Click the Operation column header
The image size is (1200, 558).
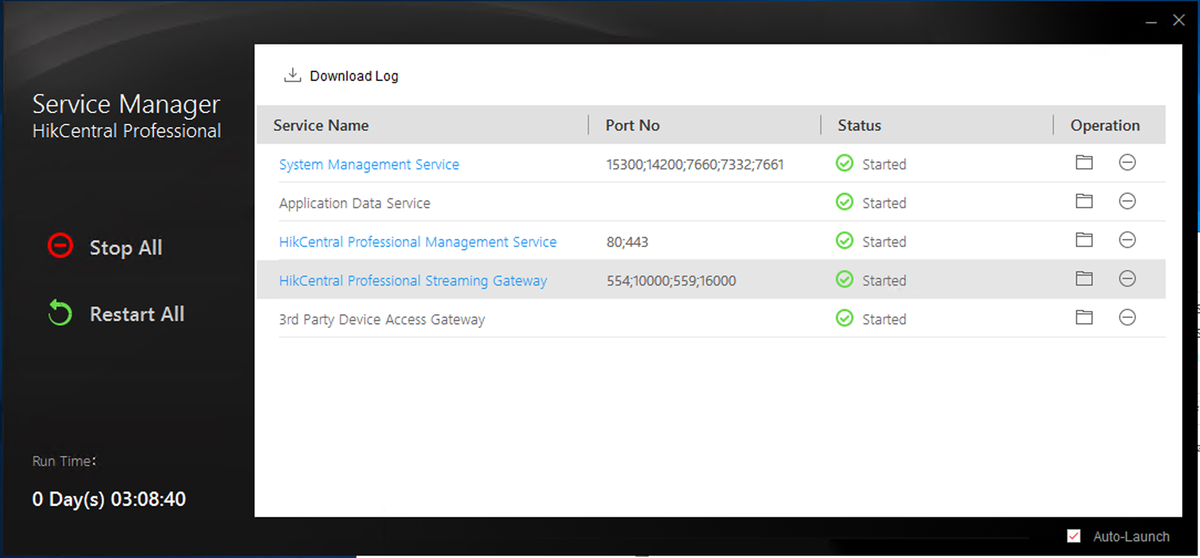pyautogui.click(x=1105, y=125)
